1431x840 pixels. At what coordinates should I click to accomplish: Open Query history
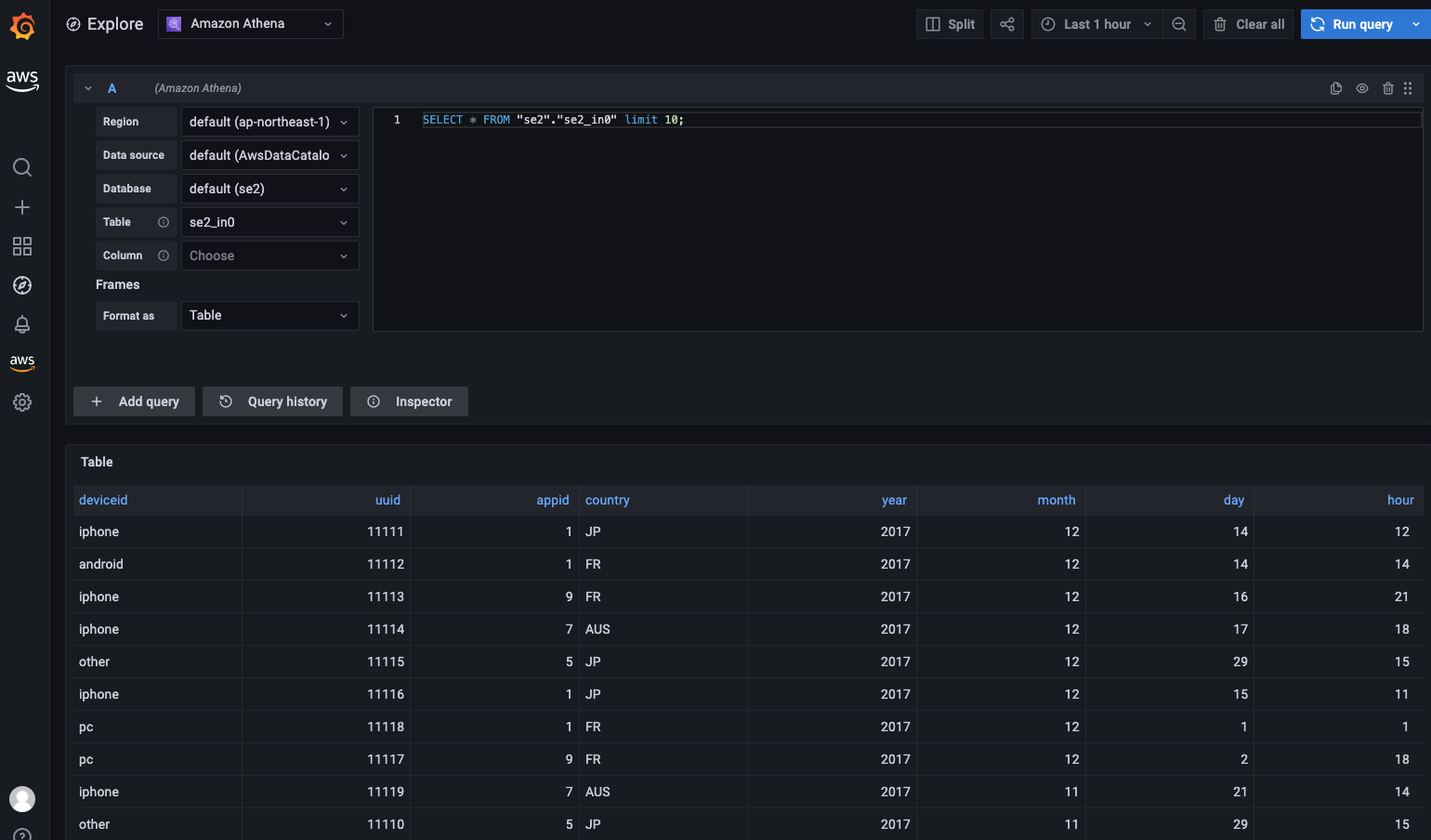click(272, 401)
